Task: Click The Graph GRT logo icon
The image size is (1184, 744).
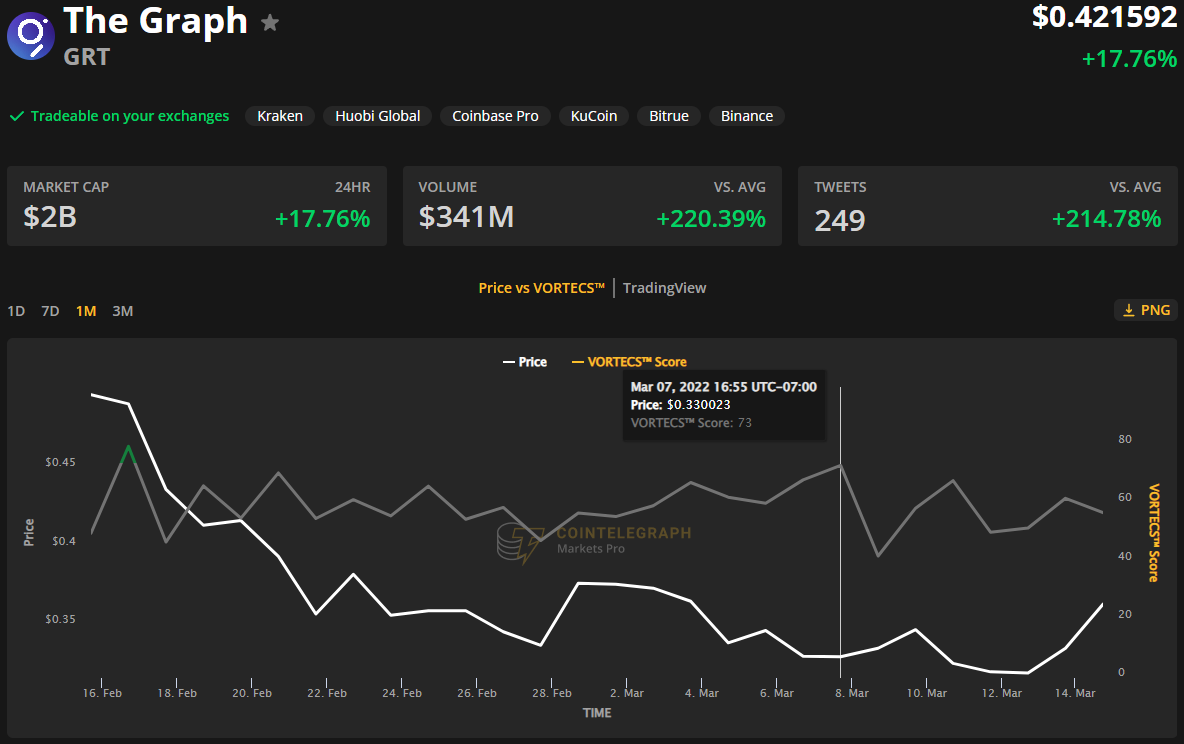Action: click(30, 36)
